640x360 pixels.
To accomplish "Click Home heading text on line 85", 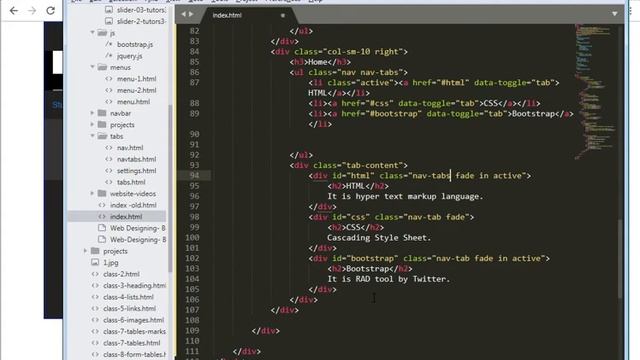I will (x=318, y=62).
